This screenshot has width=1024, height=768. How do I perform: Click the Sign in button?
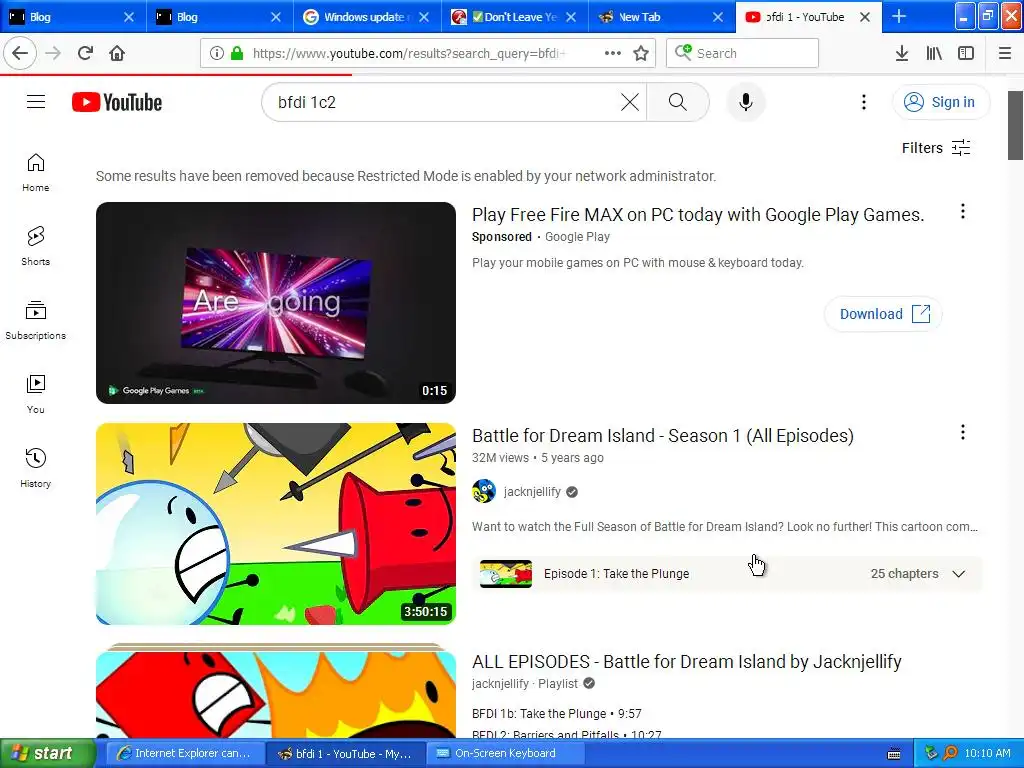[x=941, y=102]
